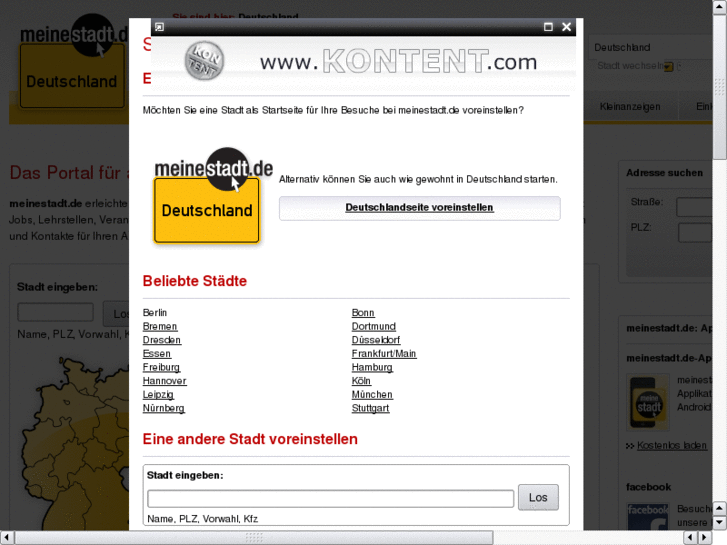Open the Kleinanzeigen tab in background page

tap(630, 107)
